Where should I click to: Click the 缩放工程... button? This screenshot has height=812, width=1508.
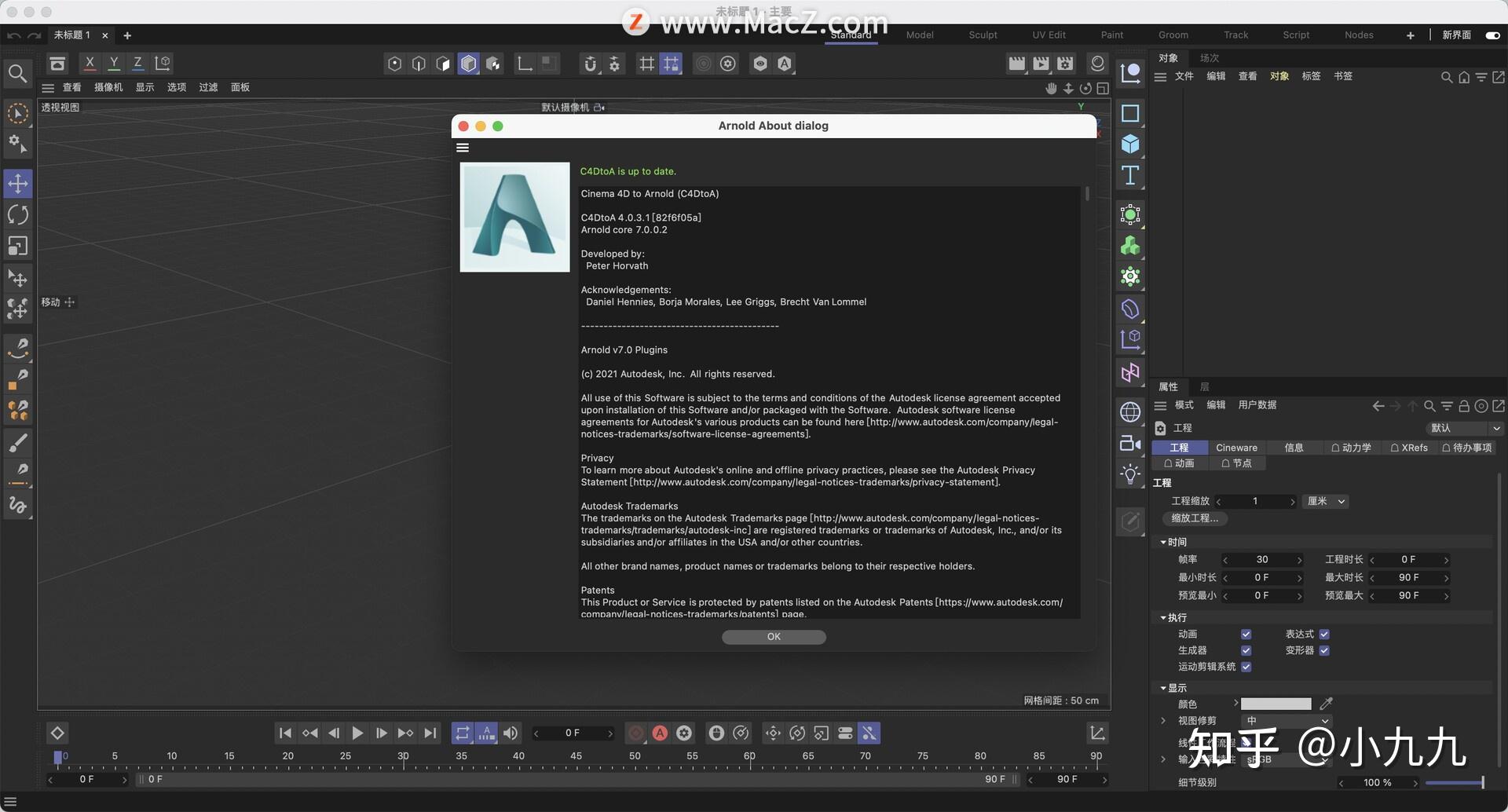(1195, 518)
